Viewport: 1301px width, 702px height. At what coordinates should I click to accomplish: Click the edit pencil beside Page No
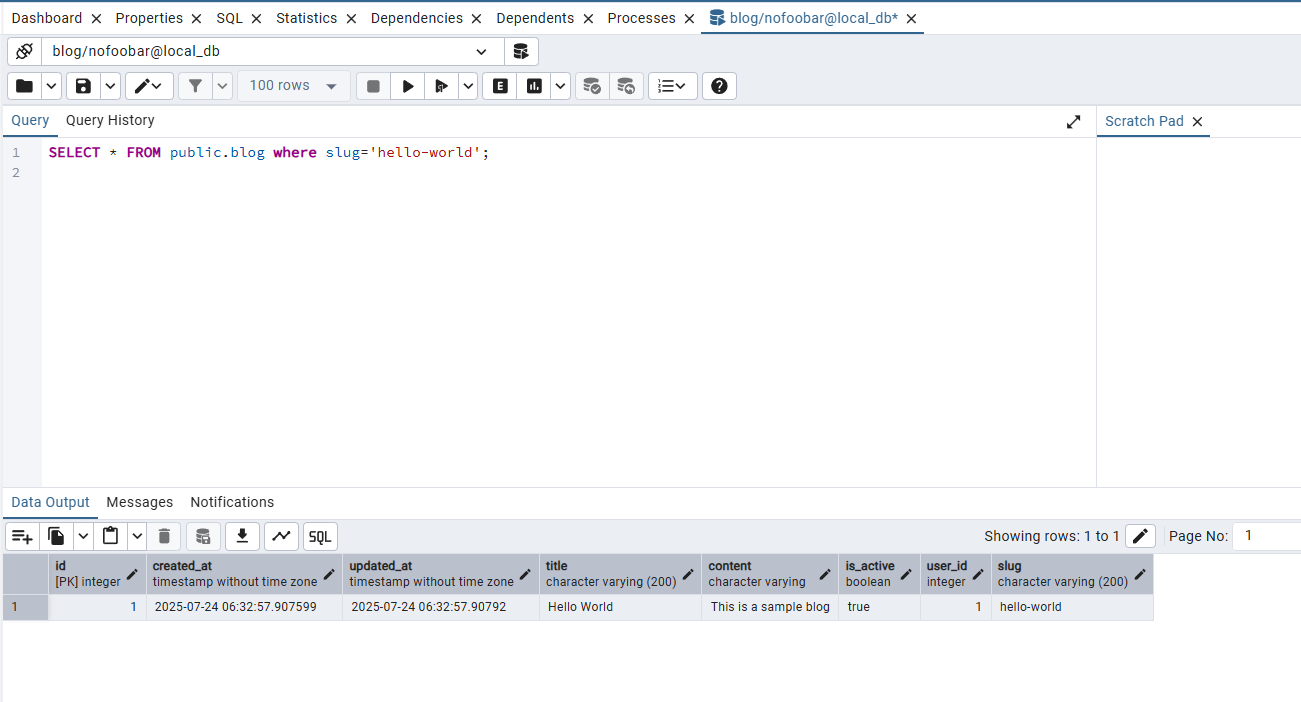click(1141, 536)
